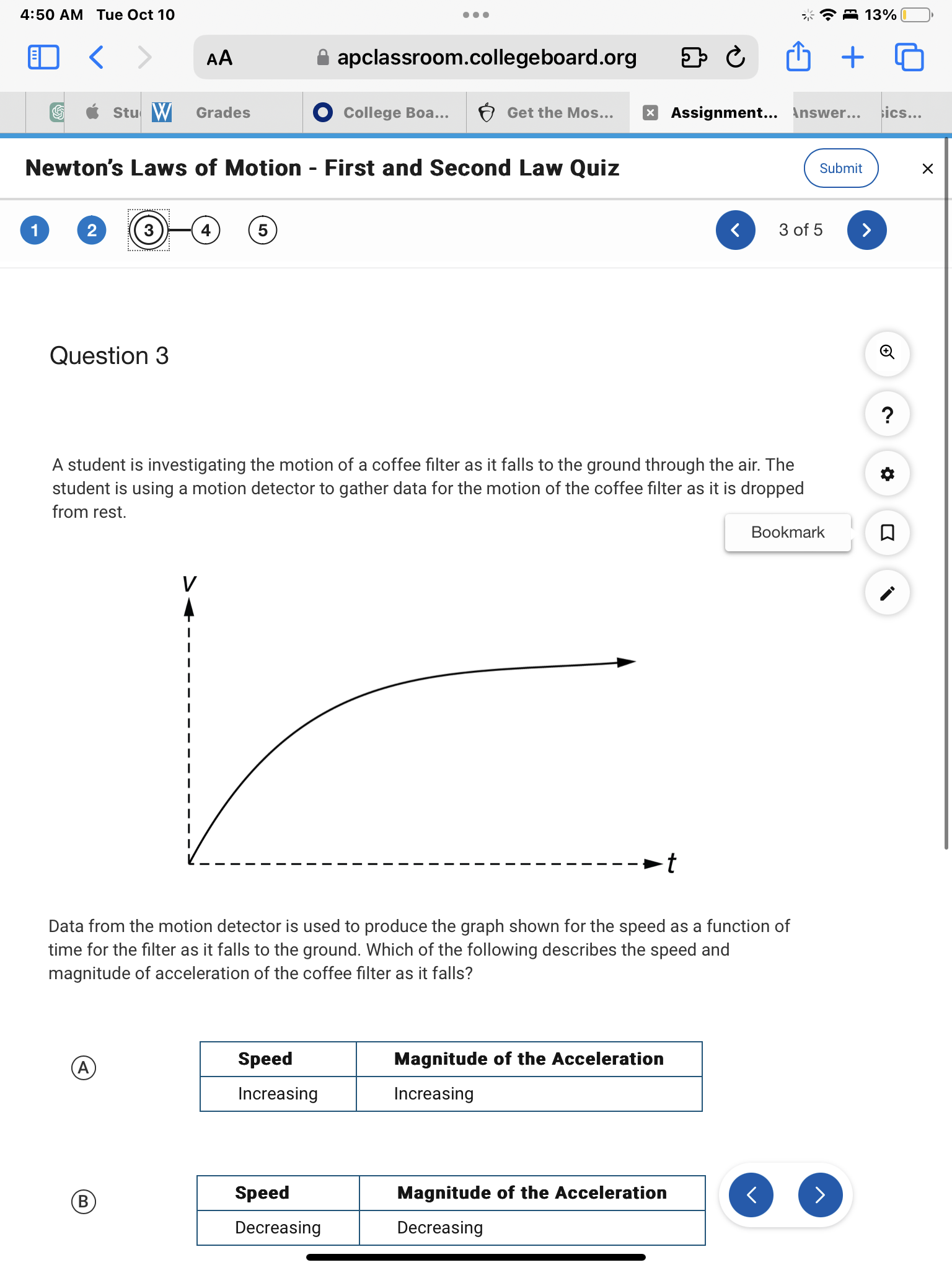
Task: Open the Safari share sheet
Action: click(x=799, y=57)
